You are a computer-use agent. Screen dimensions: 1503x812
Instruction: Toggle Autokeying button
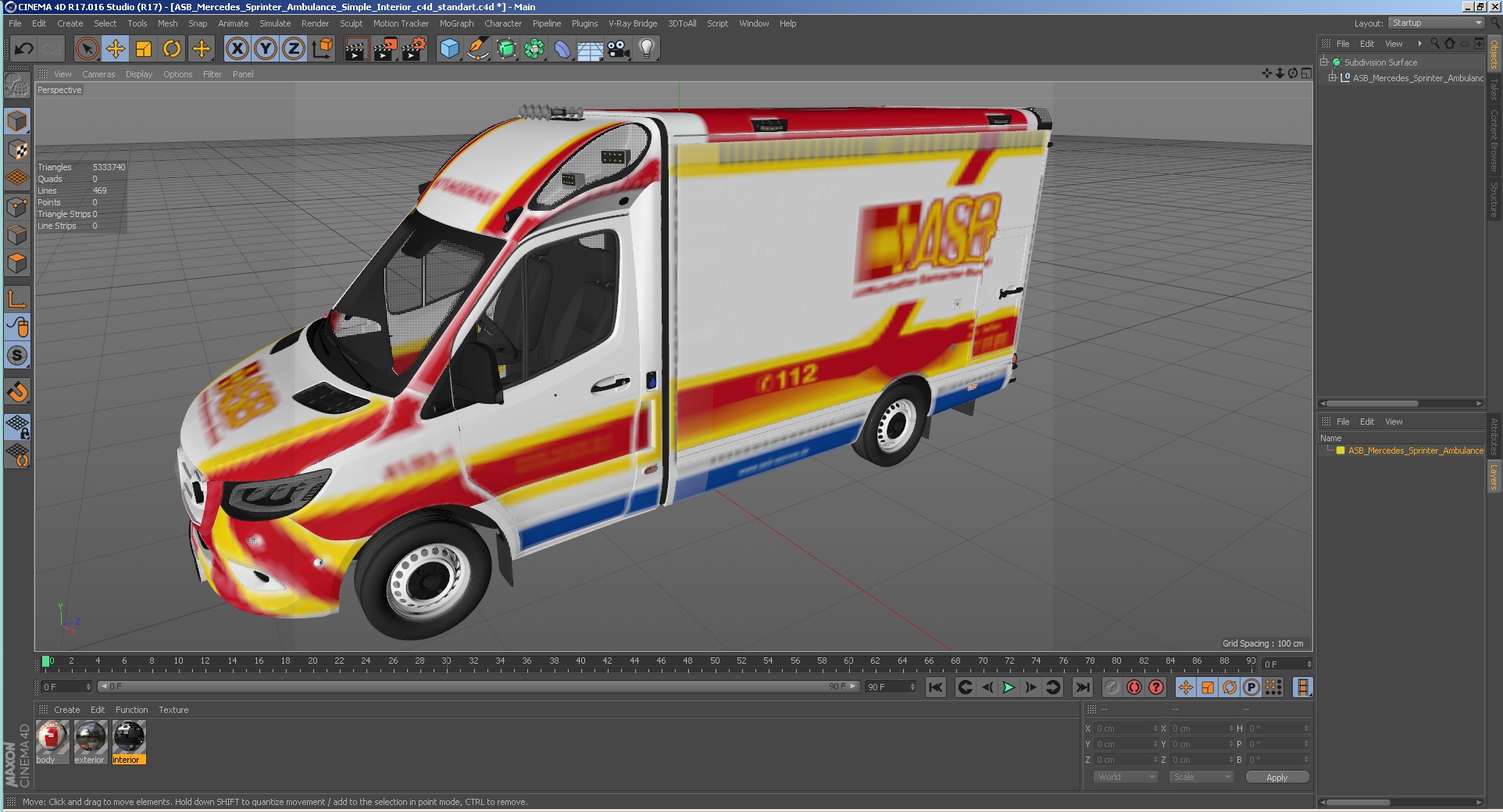click(x=1134, y=687)
